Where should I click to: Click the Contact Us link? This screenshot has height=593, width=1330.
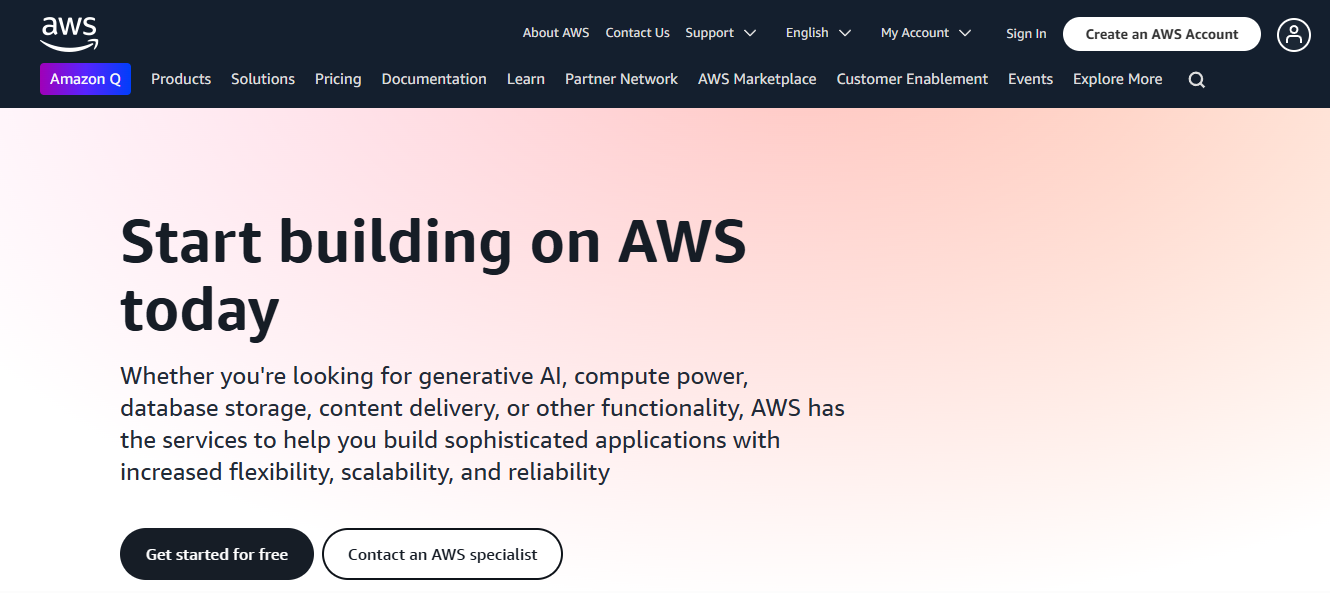point(637,33)
